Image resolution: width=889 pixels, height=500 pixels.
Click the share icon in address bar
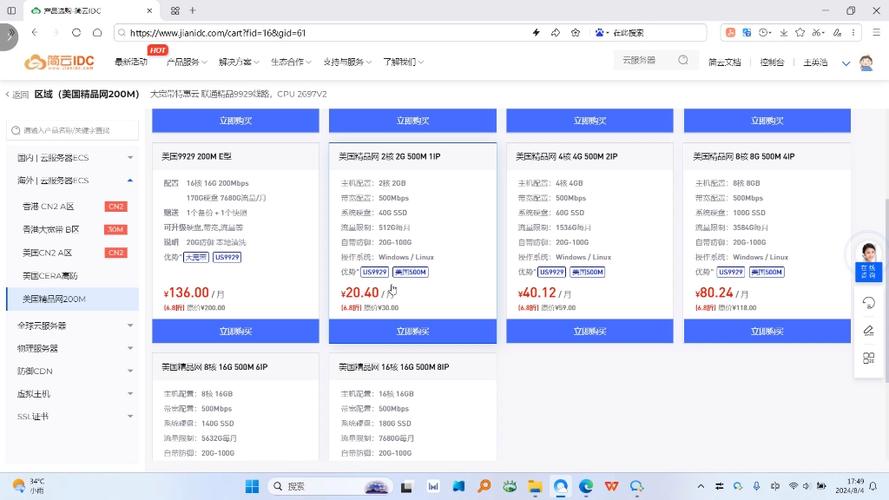556,33
